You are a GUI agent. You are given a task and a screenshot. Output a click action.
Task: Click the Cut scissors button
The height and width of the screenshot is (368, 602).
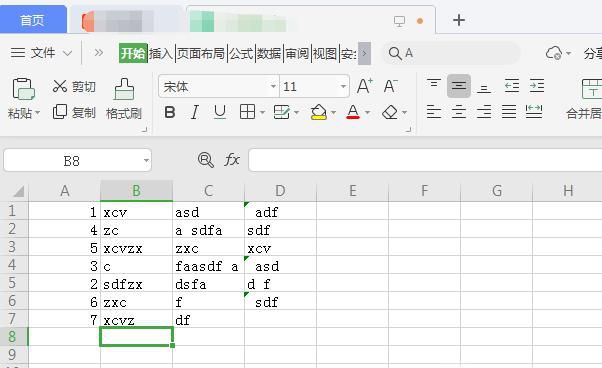[x=74, y=86]
